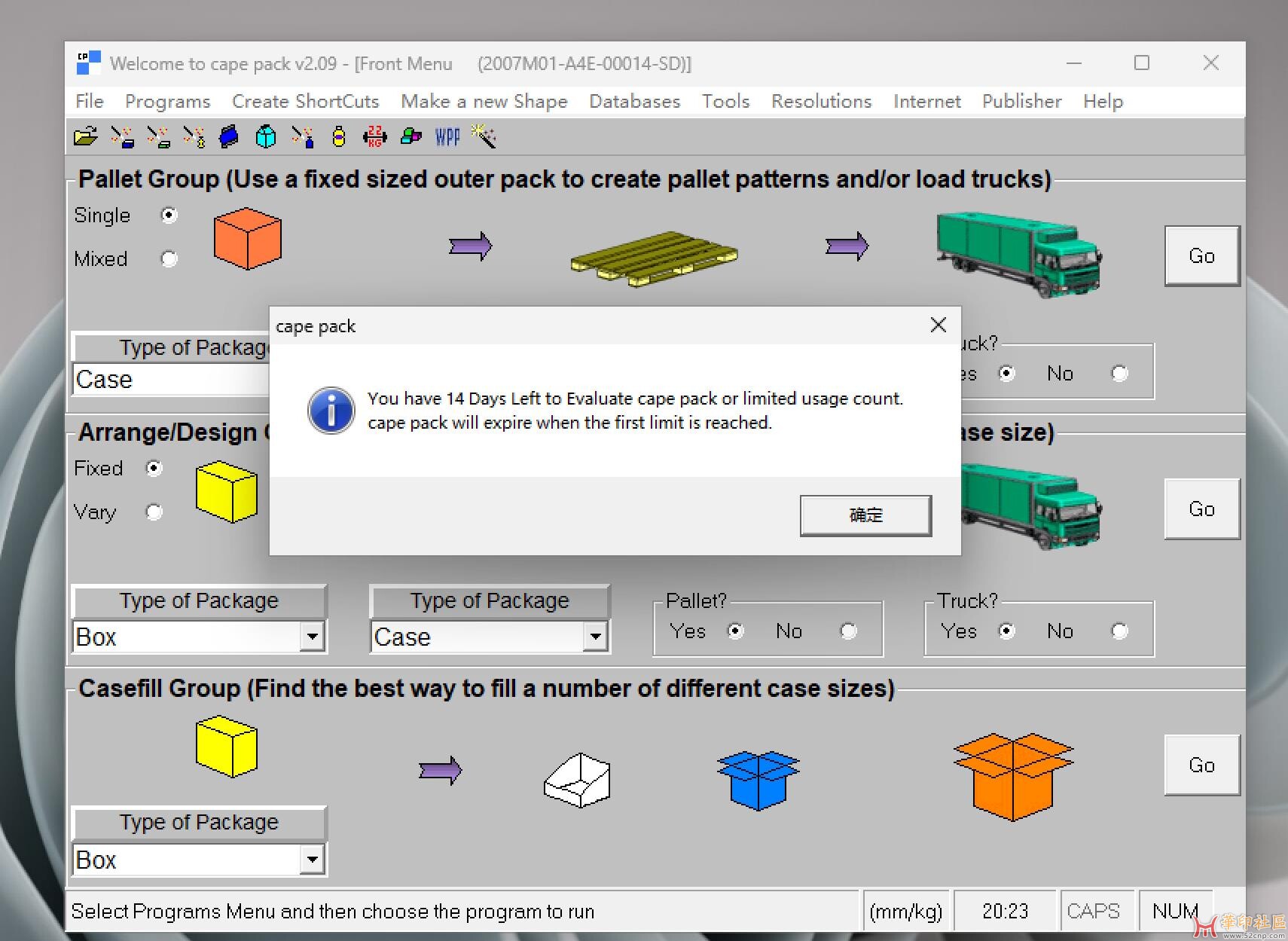
Task: Click Type of Package header above Box in Casefill
Action: tap(199, 823)
